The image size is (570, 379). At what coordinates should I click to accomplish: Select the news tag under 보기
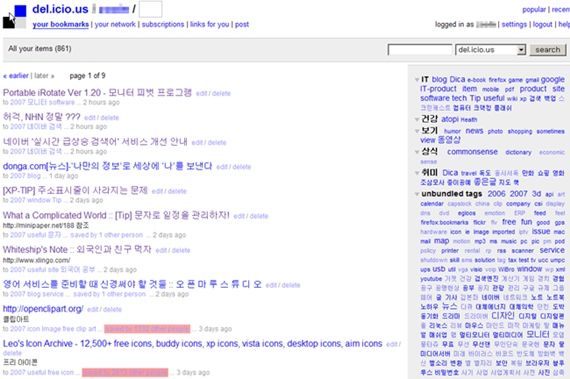point(474,131)
